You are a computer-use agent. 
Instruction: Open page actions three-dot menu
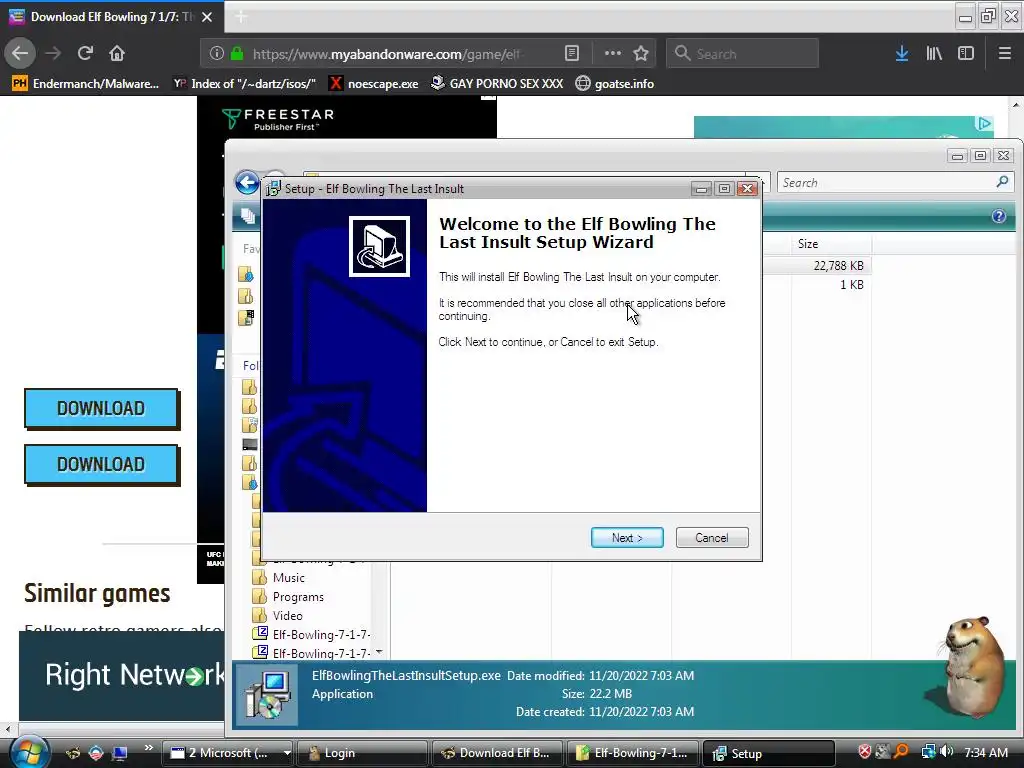pos(613,54)
